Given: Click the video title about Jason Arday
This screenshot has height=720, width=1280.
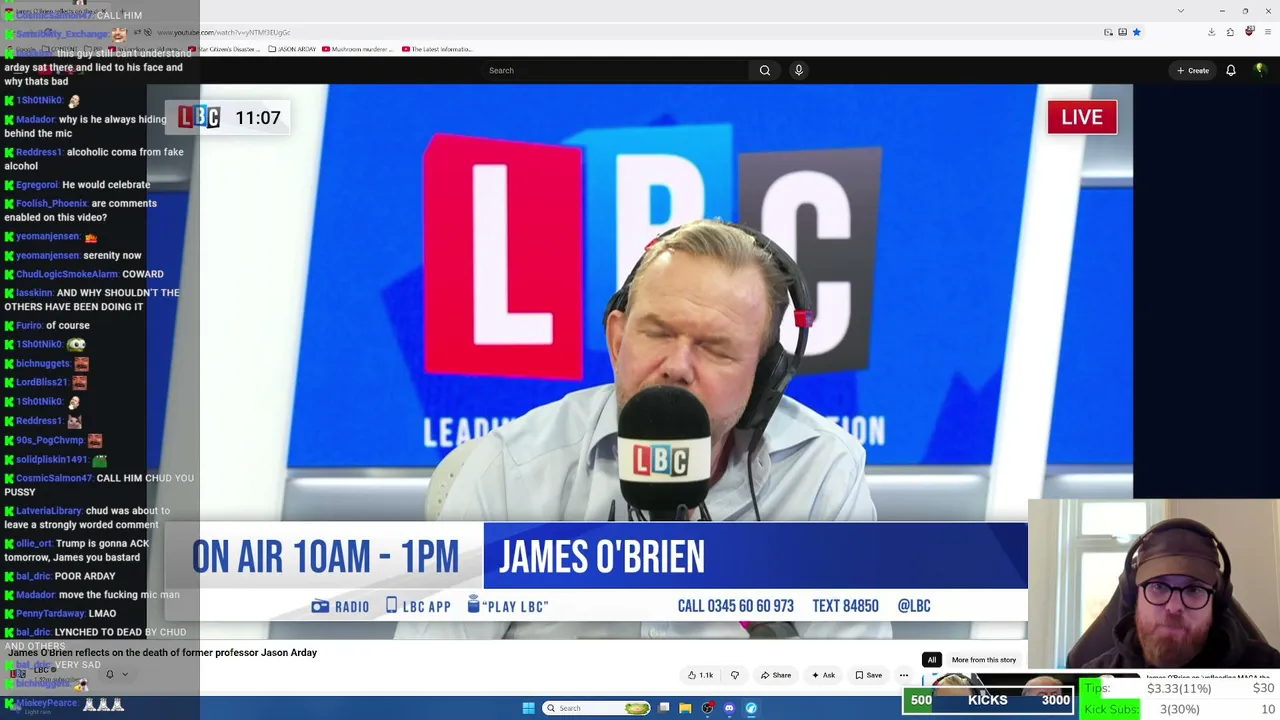Looking at the screenshot, I should [x=162, y=653].
